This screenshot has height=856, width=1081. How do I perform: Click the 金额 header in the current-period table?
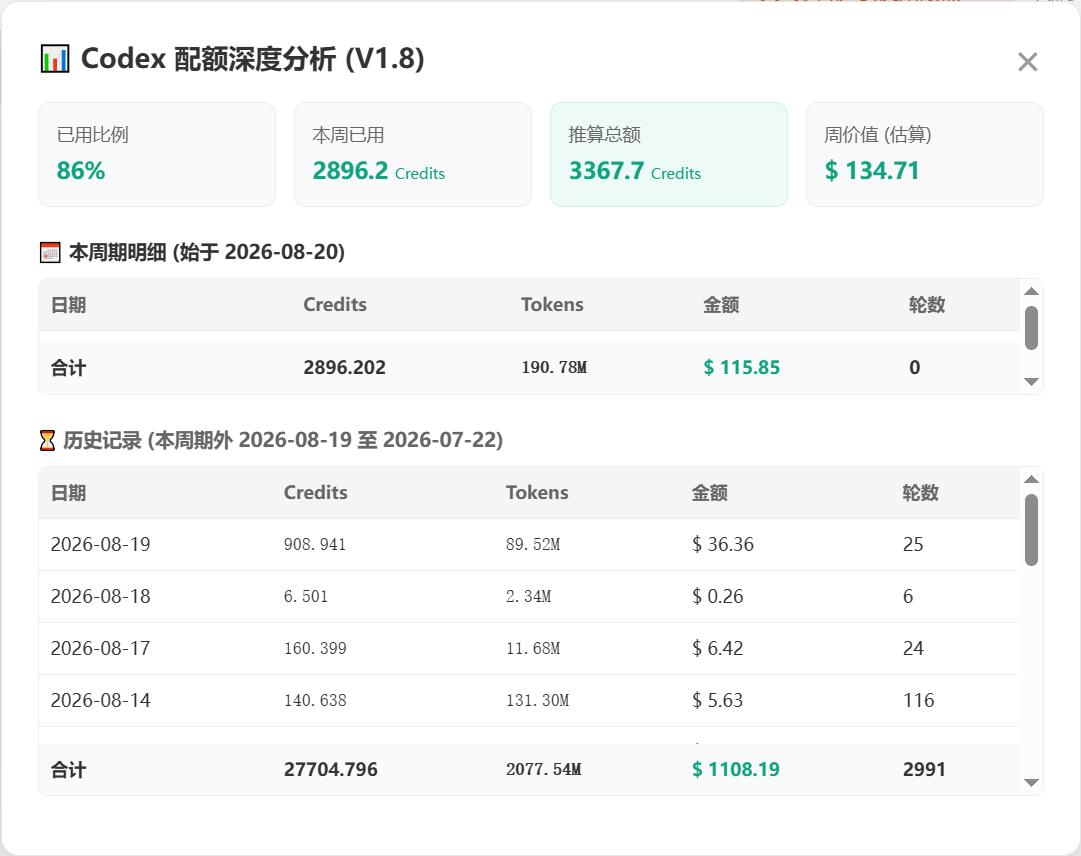pos(721,305)
